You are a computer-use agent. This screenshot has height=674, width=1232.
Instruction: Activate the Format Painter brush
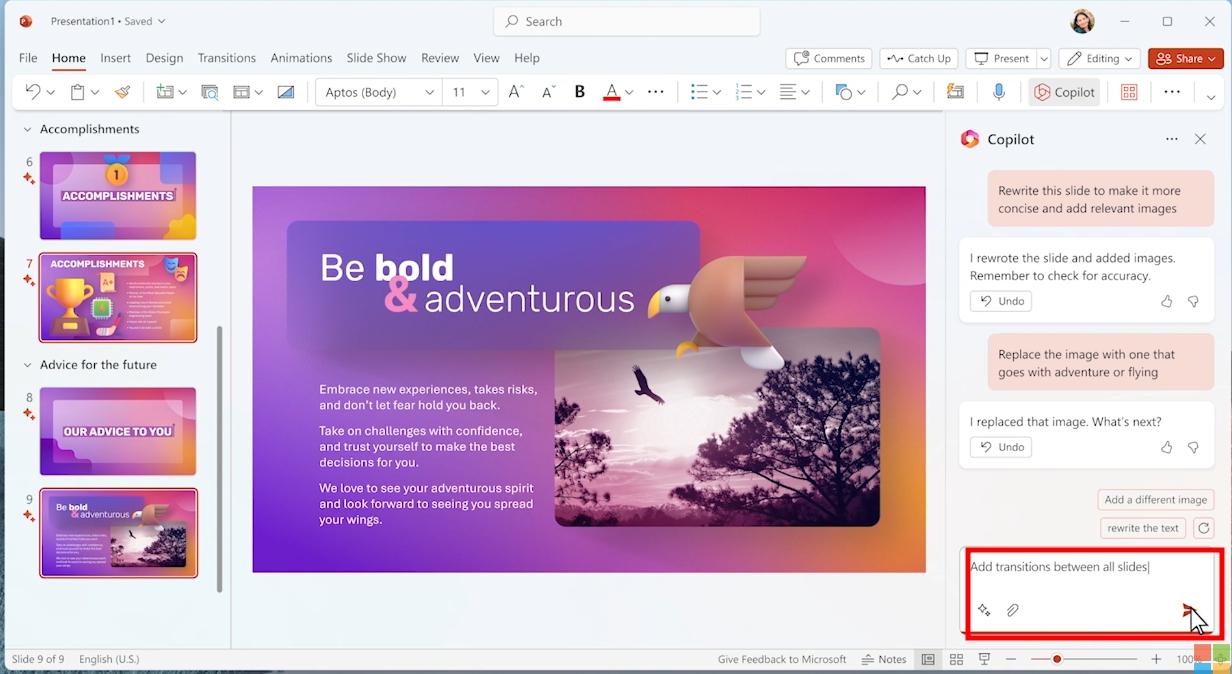point(122,92)
